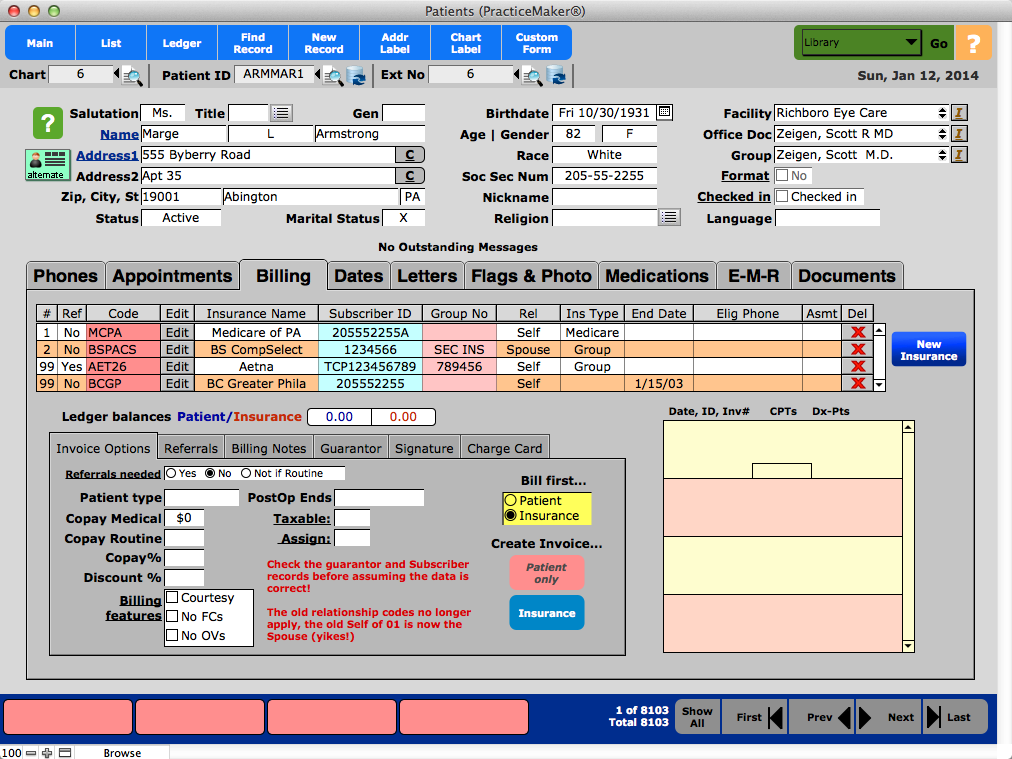Click the Address2 C button

point(409,176)
